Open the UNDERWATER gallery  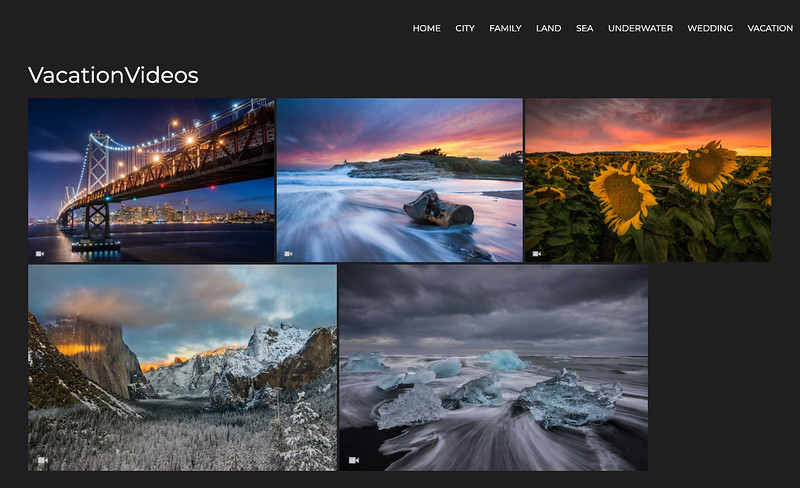pyautogui.click(x=640, y=28)
